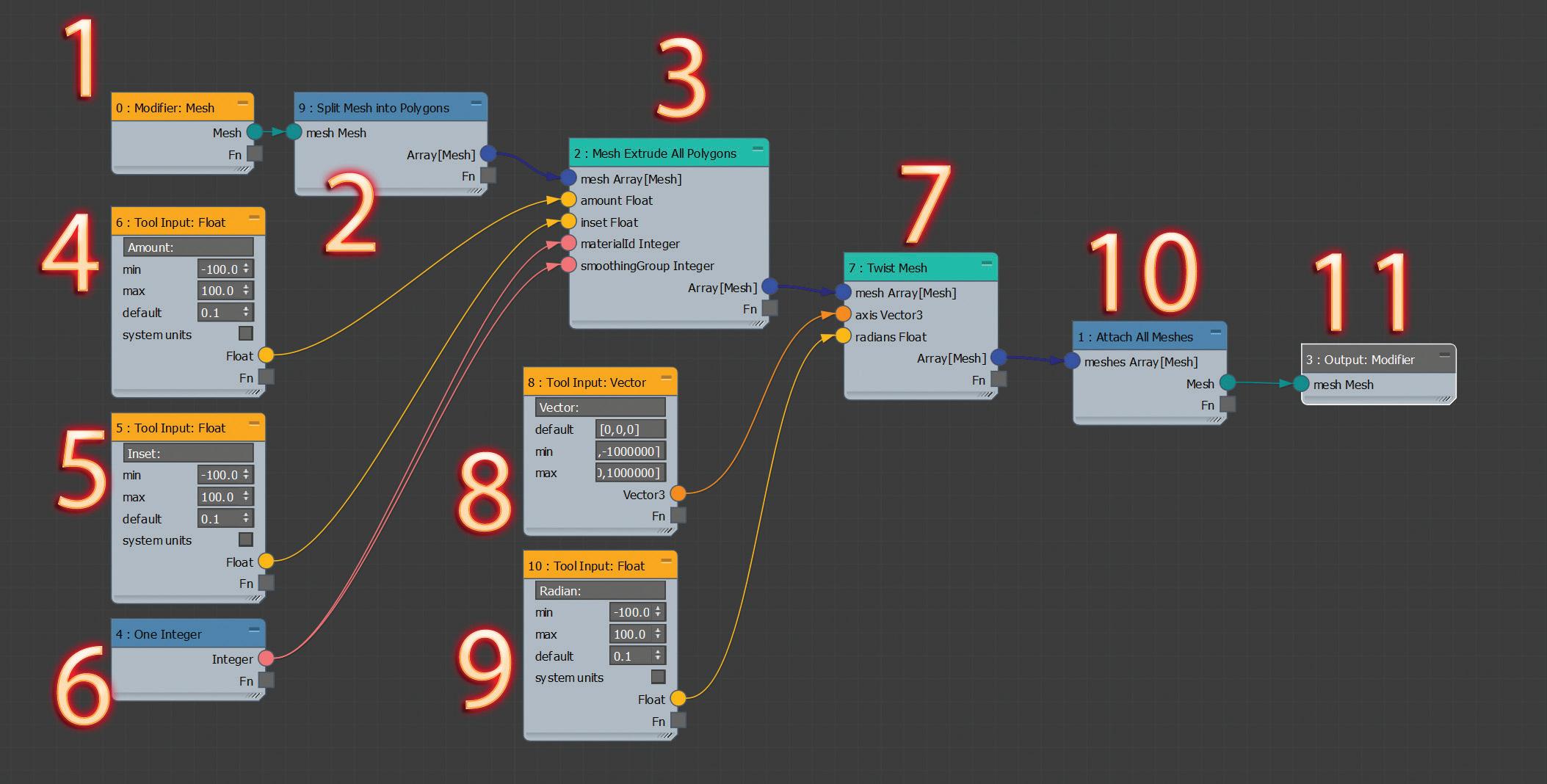Click the Array[Mesh] output port of Twist Mesh
Viewport: 1547px width, 784px height.
[999, 357]
